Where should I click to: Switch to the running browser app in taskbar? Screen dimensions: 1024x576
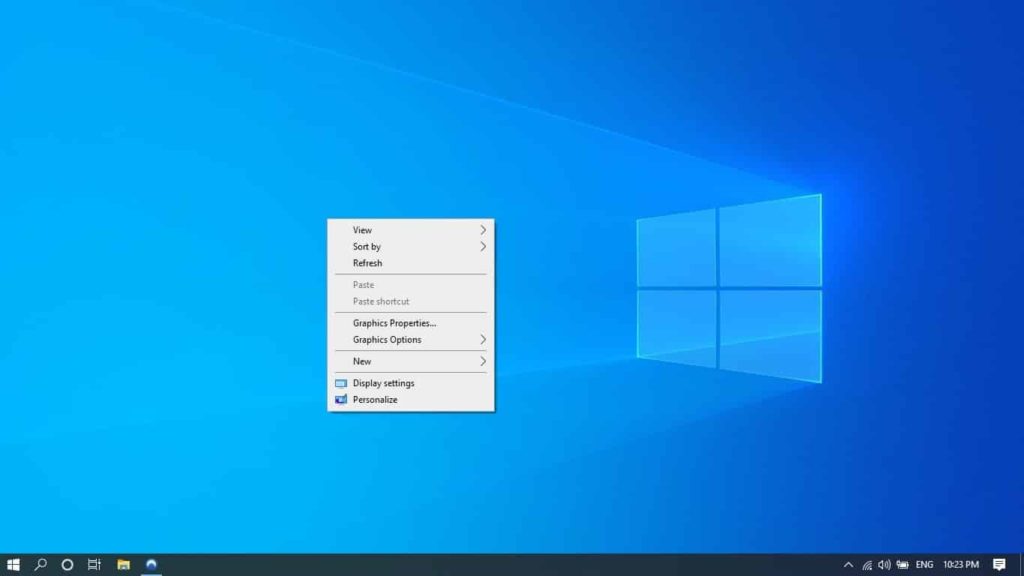pyautogui.click(x=151, y=564)
